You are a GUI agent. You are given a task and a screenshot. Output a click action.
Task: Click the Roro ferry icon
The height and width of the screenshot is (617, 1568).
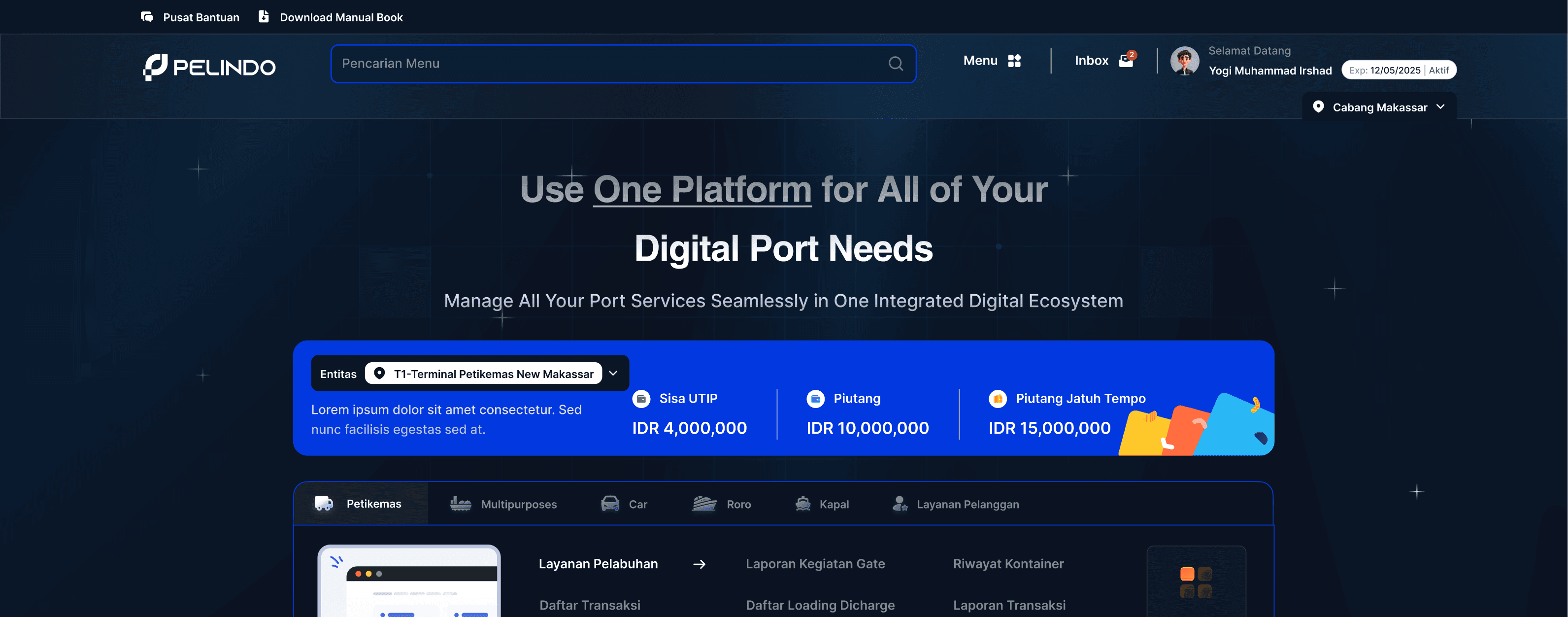click(x=704, y=504)
